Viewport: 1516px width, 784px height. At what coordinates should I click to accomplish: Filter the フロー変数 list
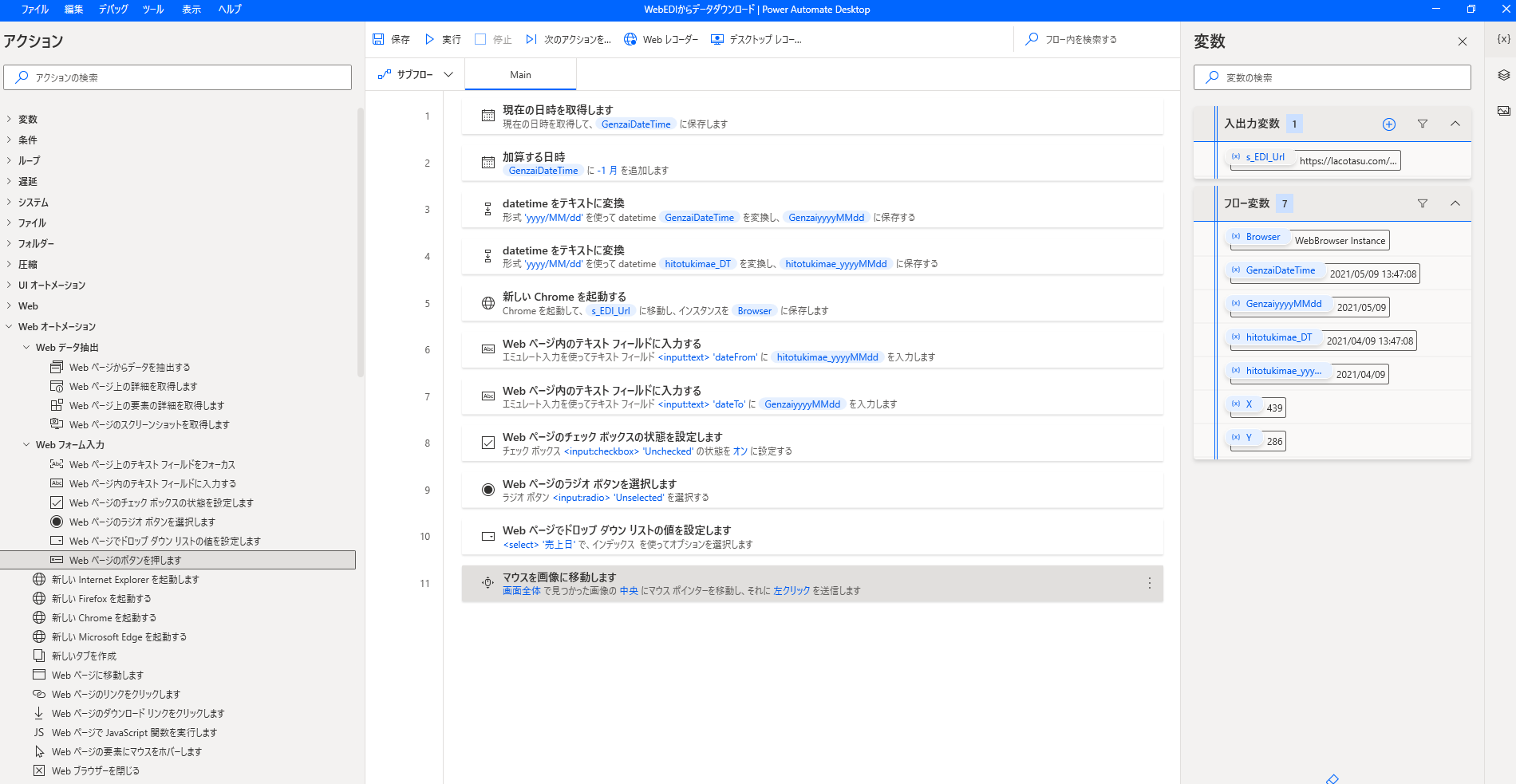pyautogui.click(x=1422, y=203)
